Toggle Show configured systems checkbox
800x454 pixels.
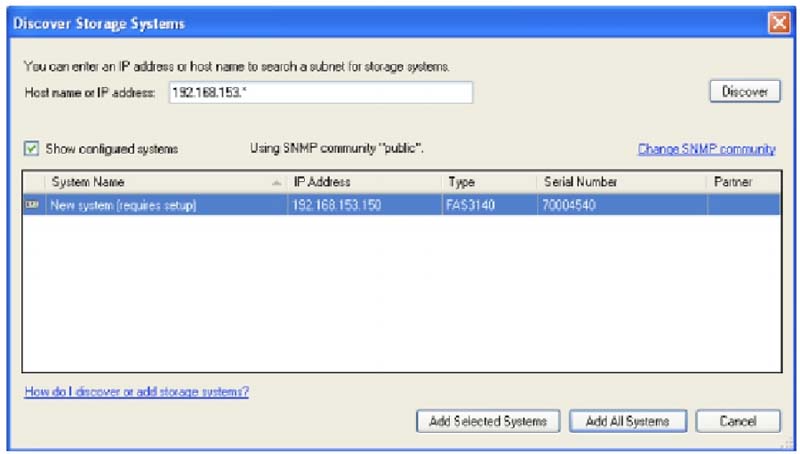(32, 148)
